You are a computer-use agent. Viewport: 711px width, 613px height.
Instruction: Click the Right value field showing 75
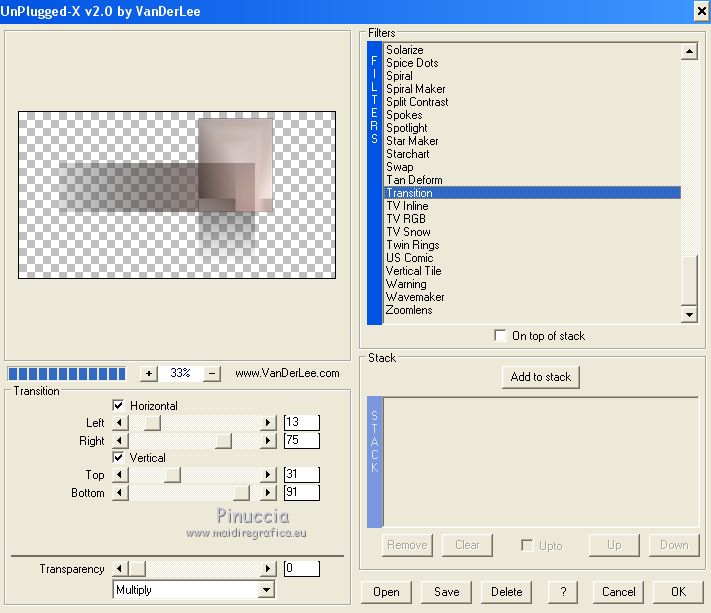click(302, 440)
